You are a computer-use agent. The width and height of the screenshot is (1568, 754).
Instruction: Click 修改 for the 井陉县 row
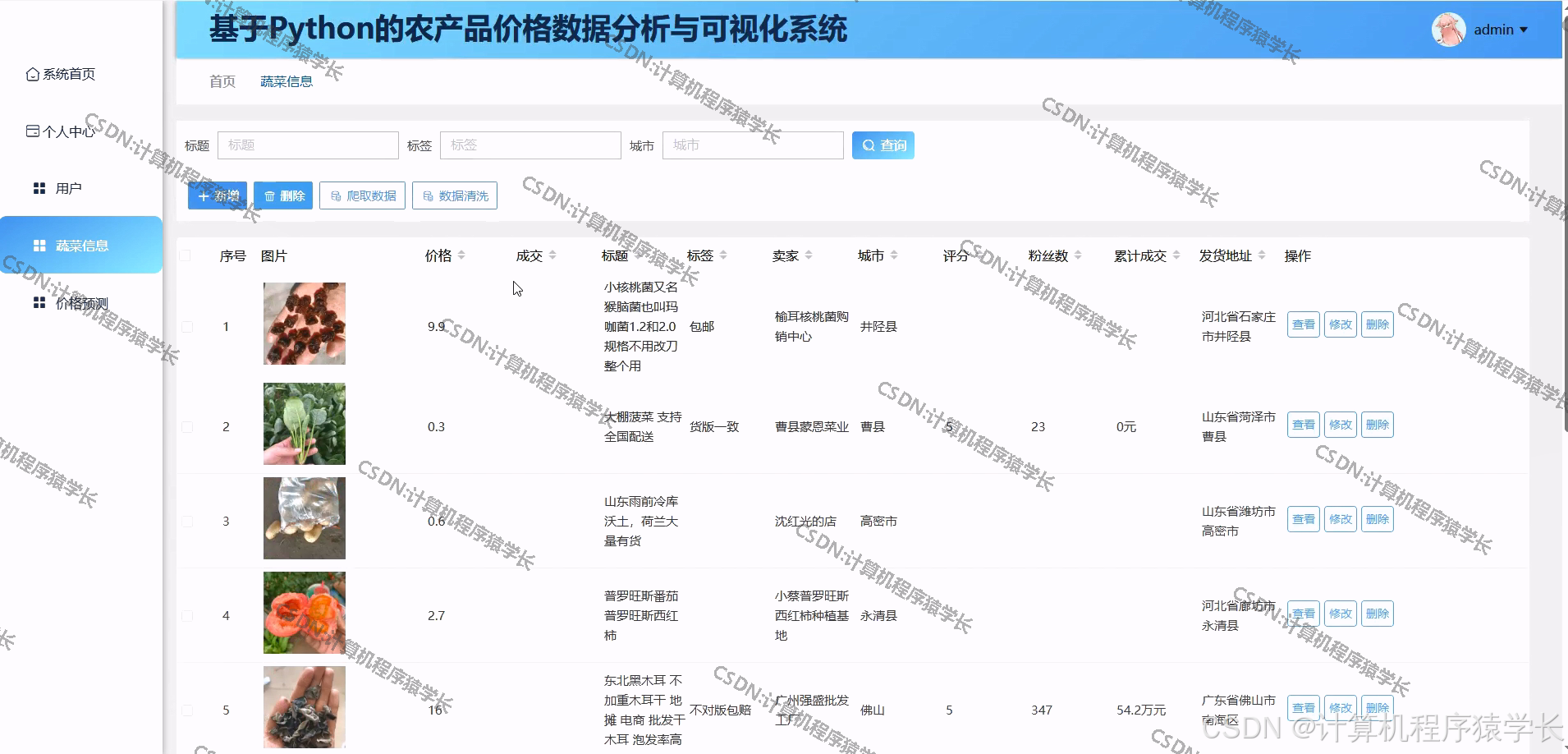point(1341,324)
